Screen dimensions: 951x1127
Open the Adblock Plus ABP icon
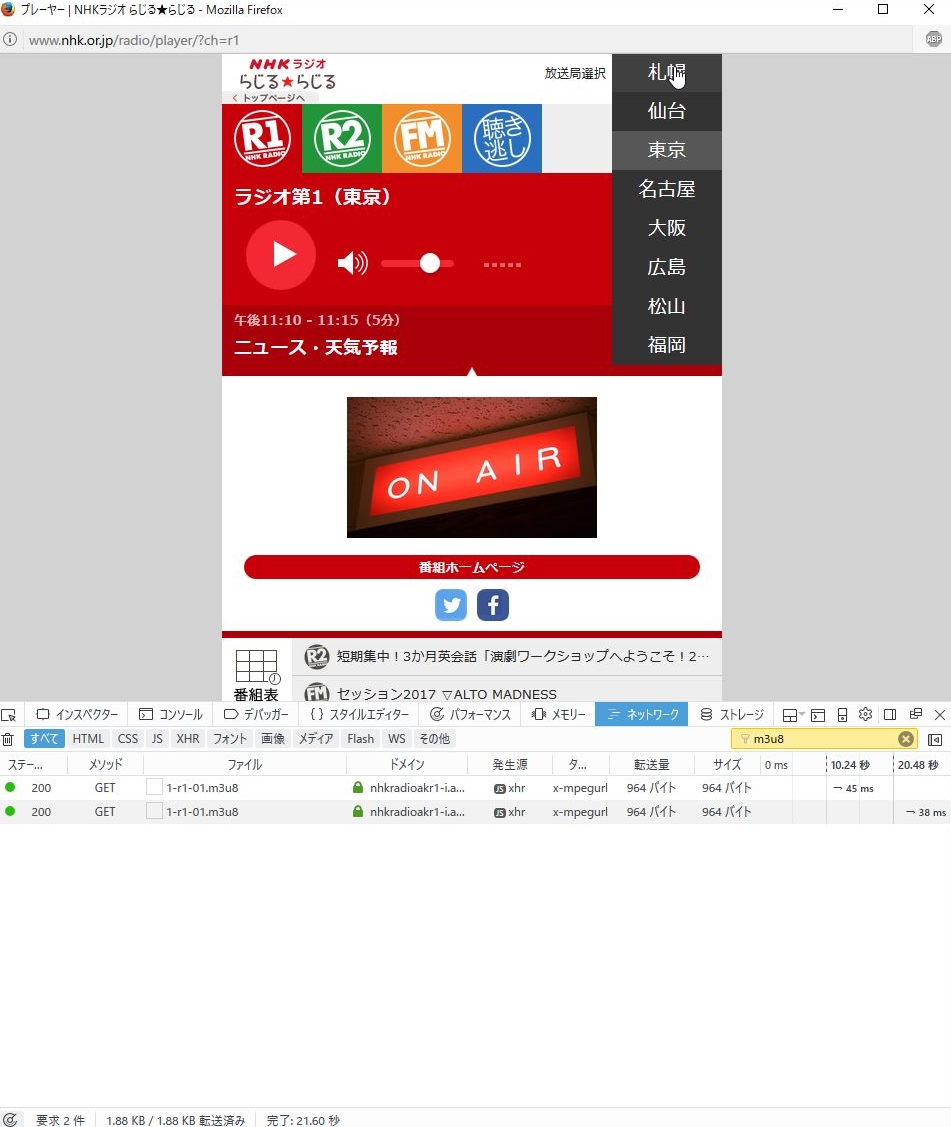point(934,40)
